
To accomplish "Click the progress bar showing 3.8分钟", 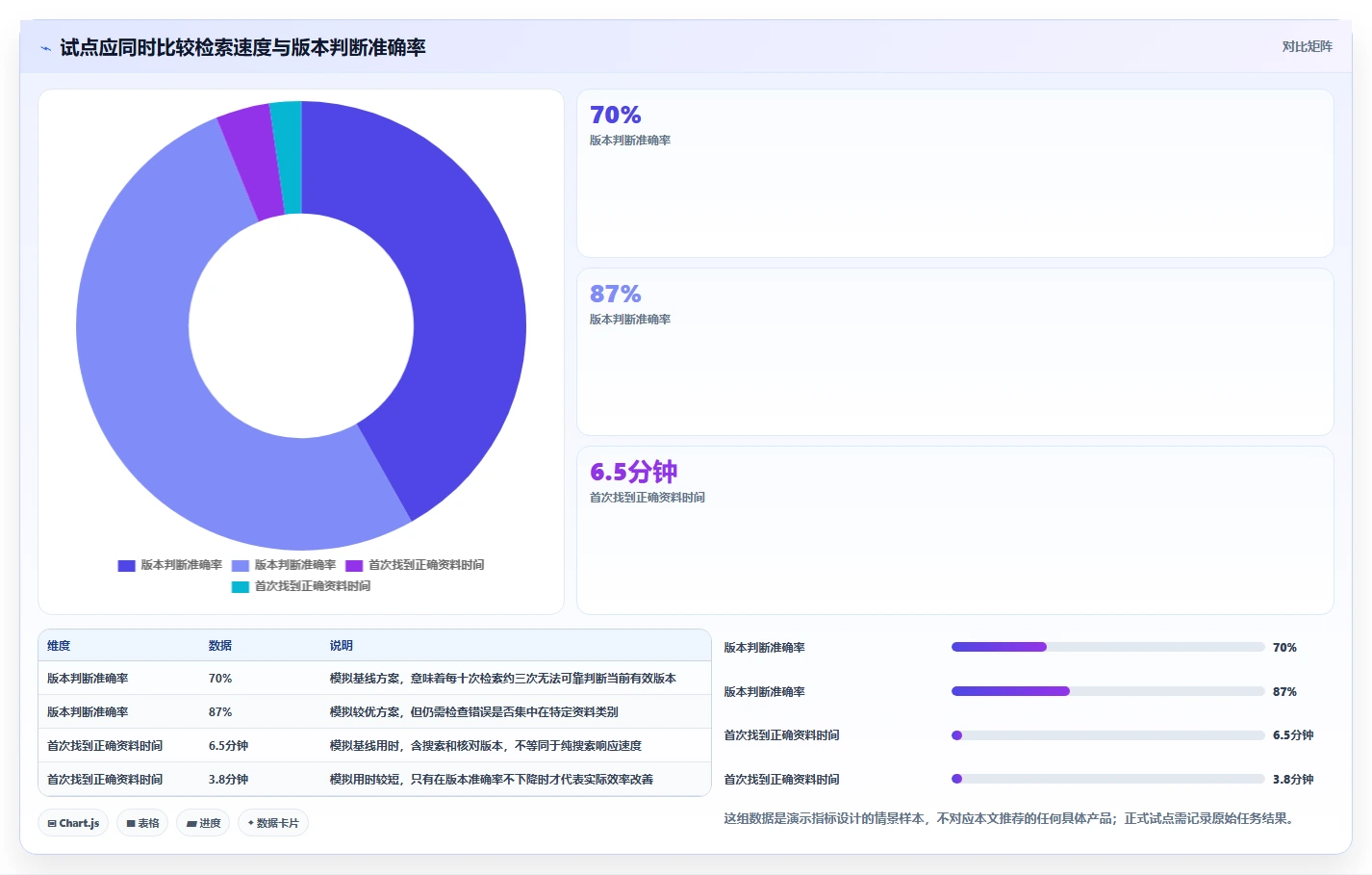I will (x=1107, y=779).
